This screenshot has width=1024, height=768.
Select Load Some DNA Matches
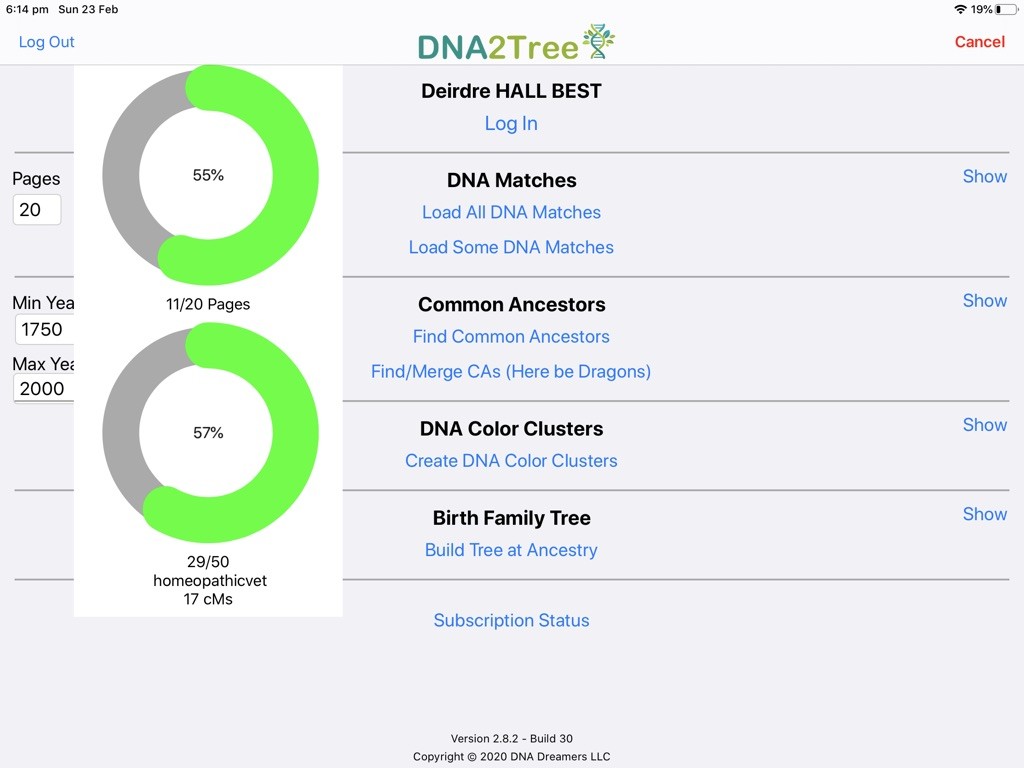click(x=511, y=248)
